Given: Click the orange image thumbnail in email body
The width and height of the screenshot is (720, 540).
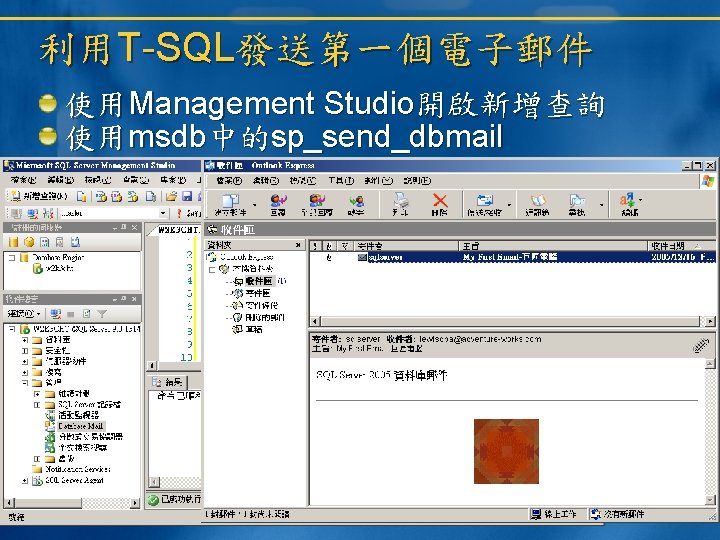Looking at the screenshot, I should pyautogui.click(x=506, y=451).
